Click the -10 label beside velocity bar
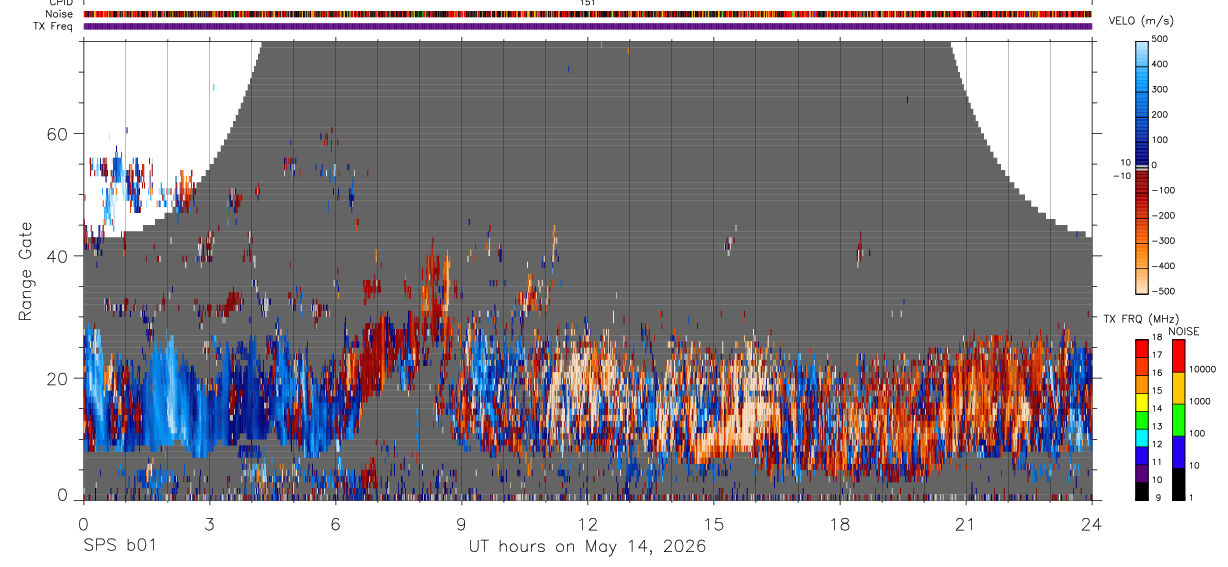The width and height of the screenshot is (1228, 567). [1124, 175]
